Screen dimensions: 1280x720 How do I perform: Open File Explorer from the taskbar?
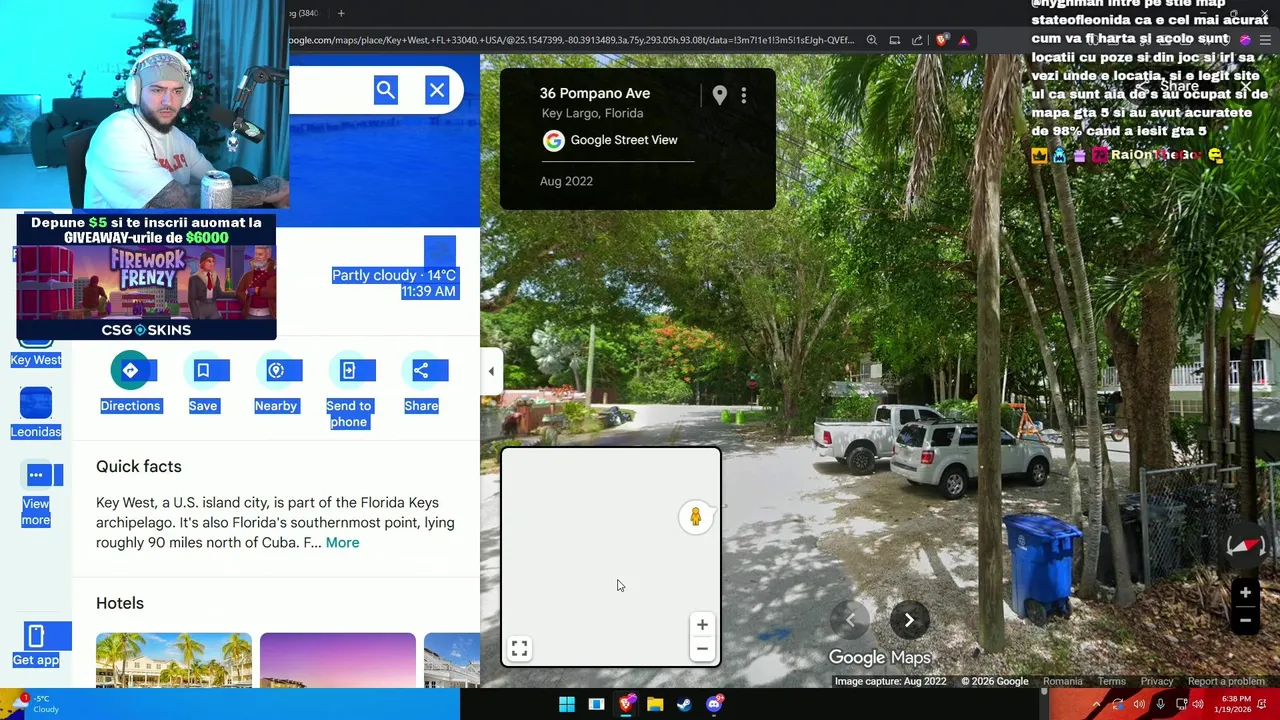pos(655,704)
